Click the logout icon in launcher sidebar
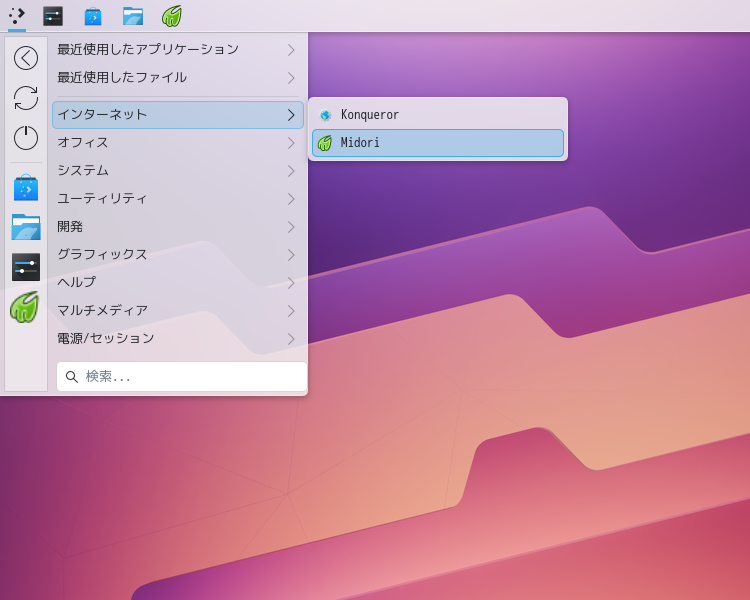This screenshot has width=750, height=600. [x=26, y=58]
